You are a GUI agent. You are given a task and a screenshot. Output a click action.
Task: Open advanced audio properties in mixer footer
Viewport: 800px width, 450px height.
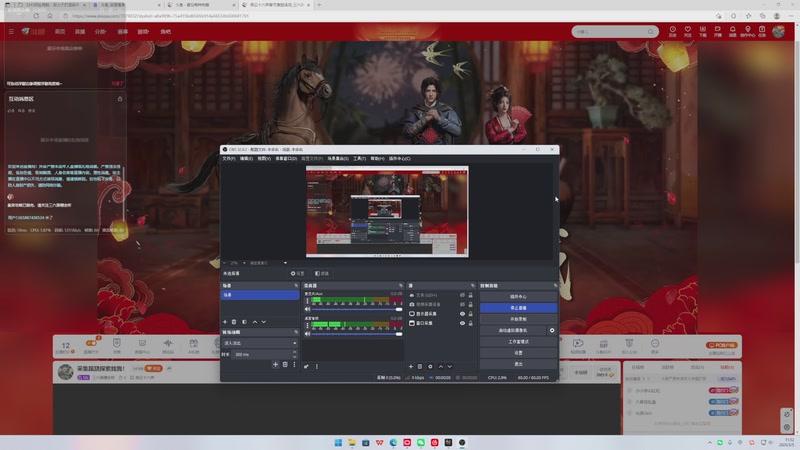tap(306, 366)
